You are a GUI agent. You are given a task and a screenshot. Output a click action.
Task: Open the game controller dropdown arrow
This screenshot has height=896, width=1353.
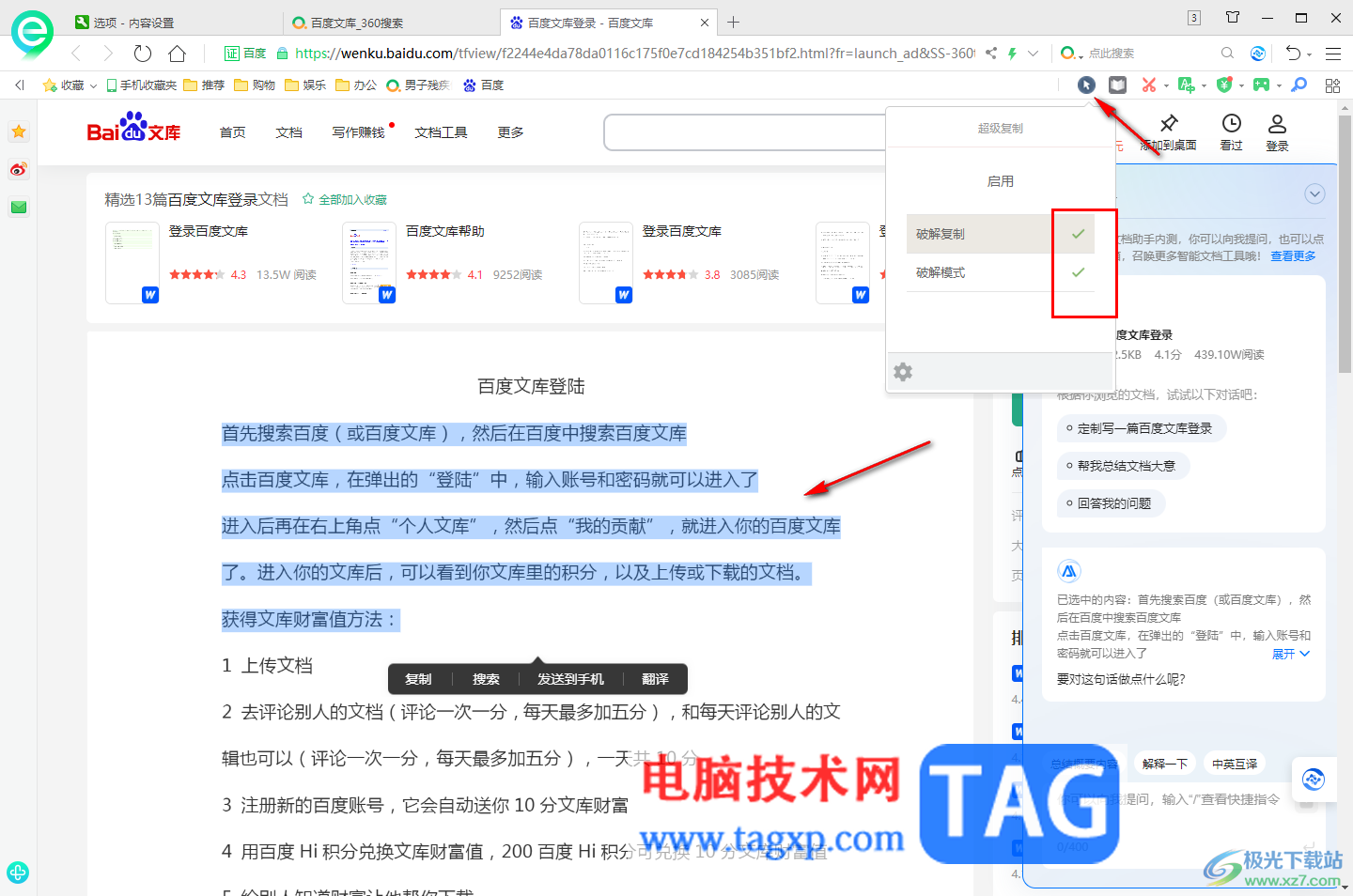[x=1279, y=85]
